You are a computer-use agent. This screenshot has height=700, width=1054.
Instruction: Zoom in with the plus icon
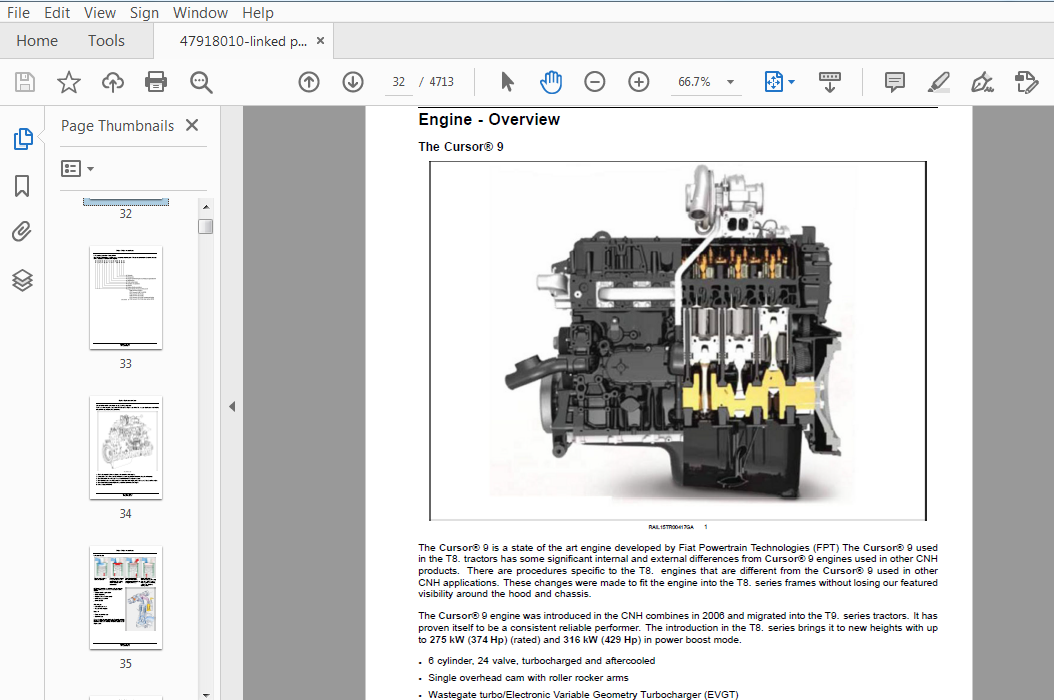click(639, 82)
